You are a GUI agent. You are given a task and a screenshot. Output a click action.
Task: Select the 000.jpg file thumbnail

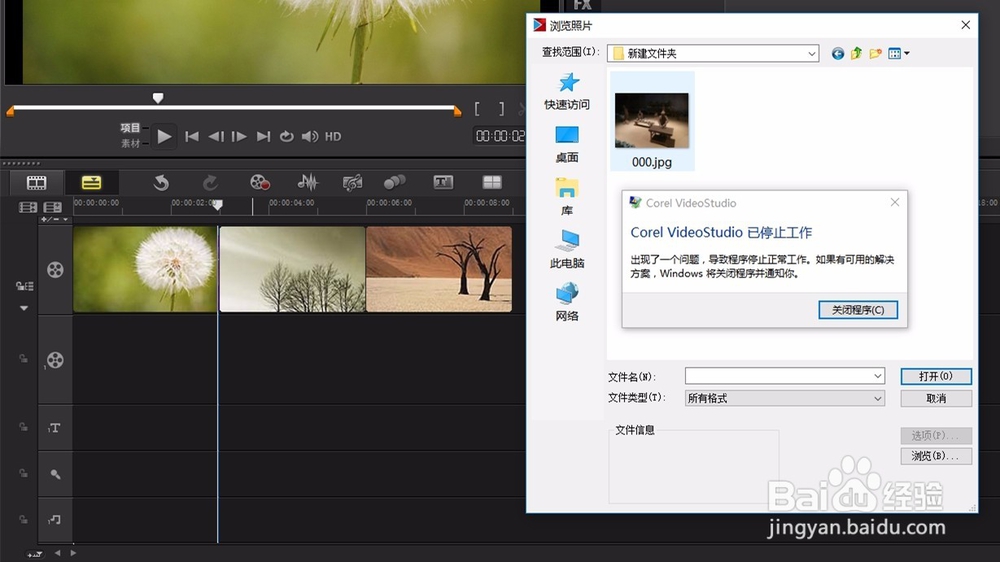652,121
